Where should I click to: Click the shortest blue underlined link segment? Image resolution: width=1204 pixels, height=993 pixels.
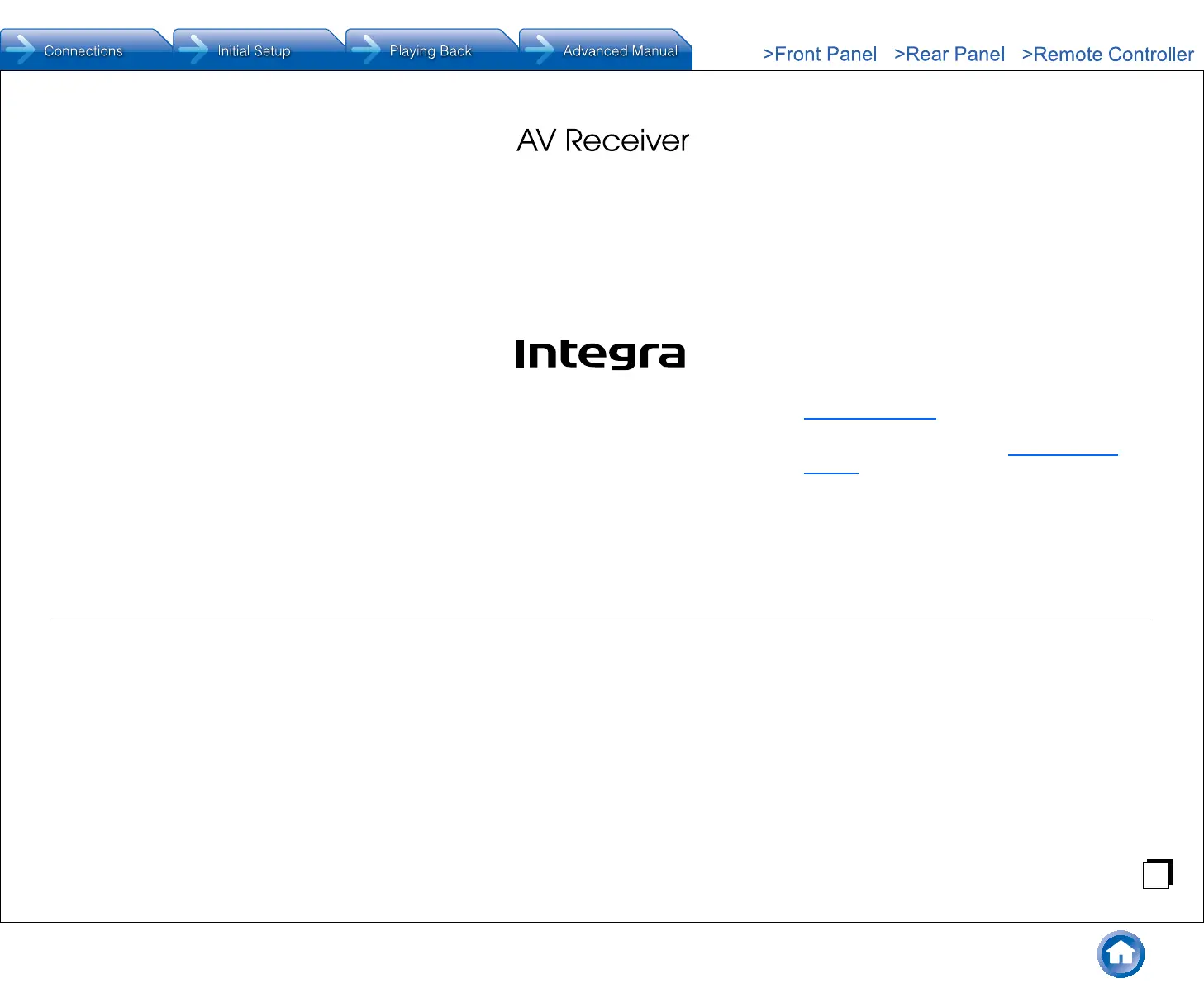(830, 473)
